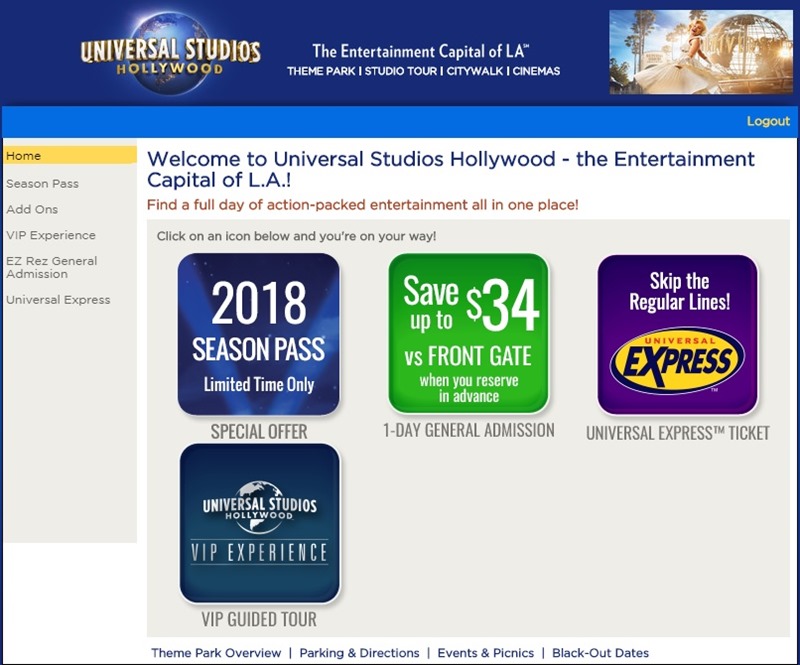Image resolution: width=800 pixels, height=665 pixels.
Task: Log out using the Logout link
Action: click(768, 121)
